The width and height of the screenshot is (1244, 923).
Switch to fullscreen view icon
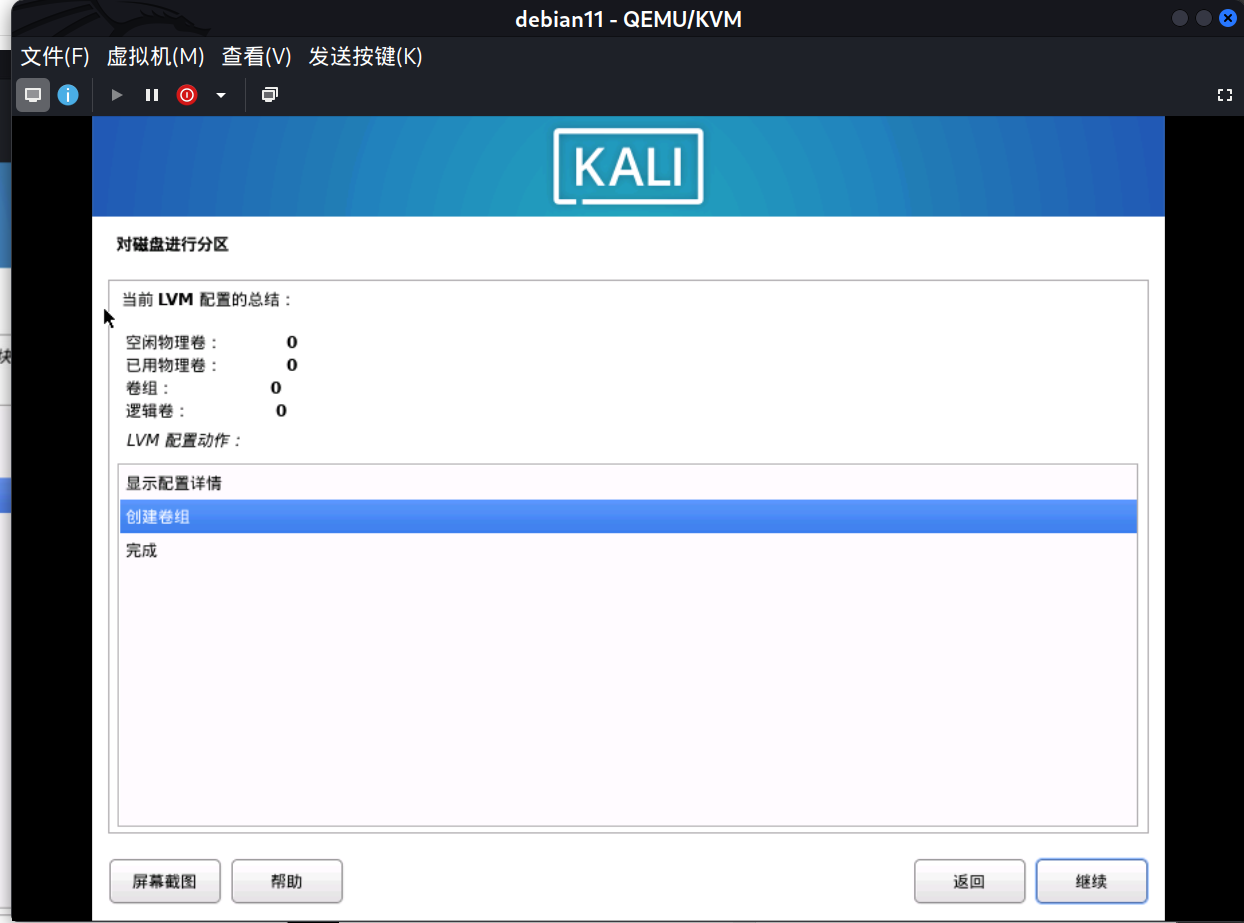click(1224, 95)
